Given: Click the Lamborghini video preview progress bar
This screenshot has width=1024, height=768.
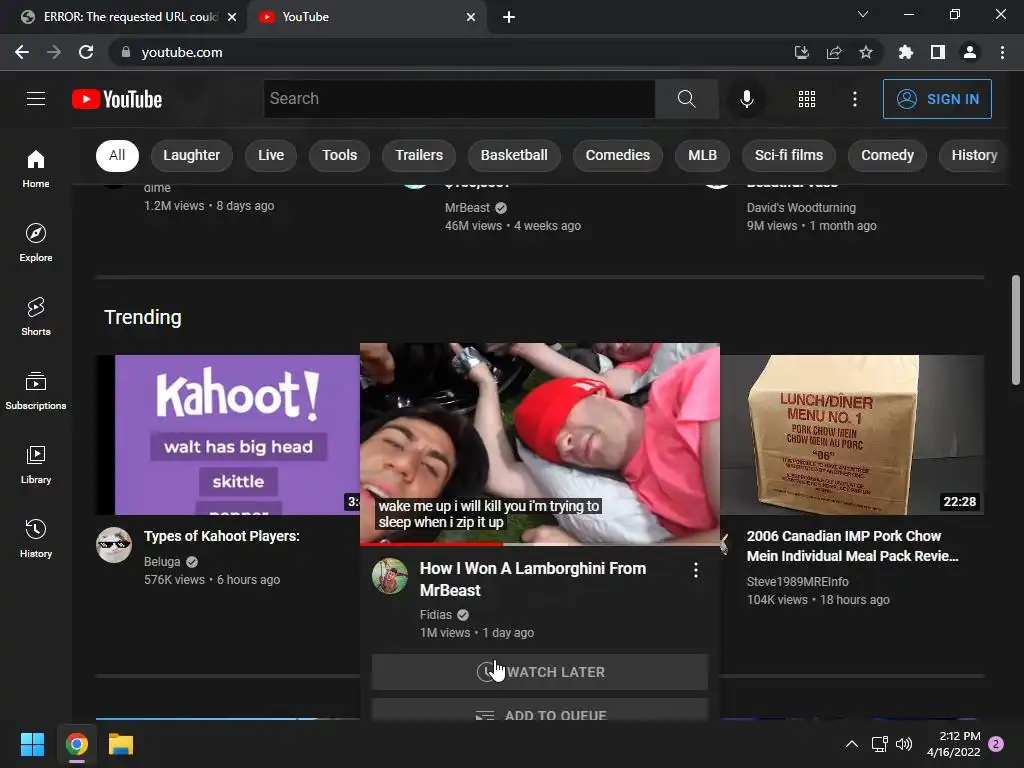Looking at the screenshot, I should (539, 543).
